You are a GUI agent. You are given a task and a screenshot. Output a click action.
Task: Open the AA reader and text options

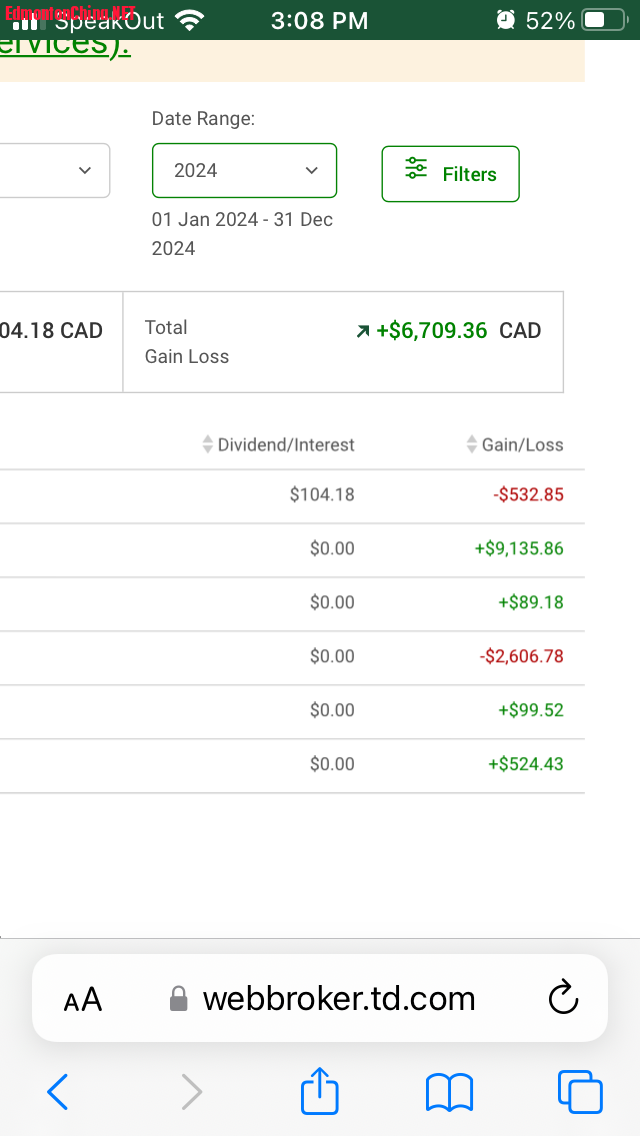tap(82, 999)
